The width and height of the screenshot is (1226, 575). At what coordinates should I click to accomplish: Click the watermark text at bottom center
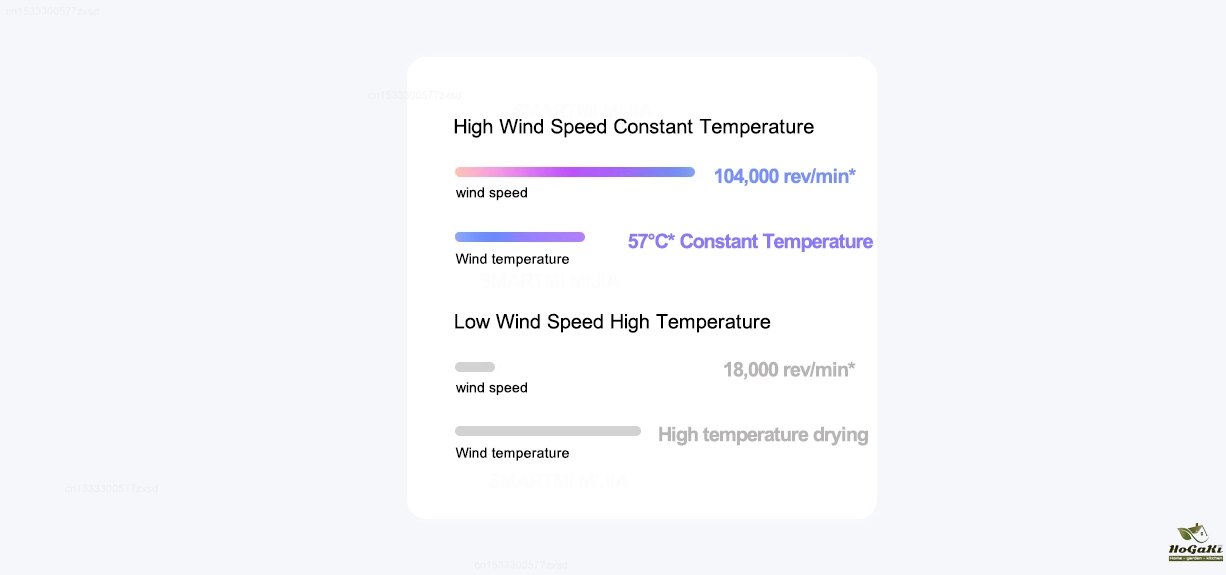[x=521, y=565]
